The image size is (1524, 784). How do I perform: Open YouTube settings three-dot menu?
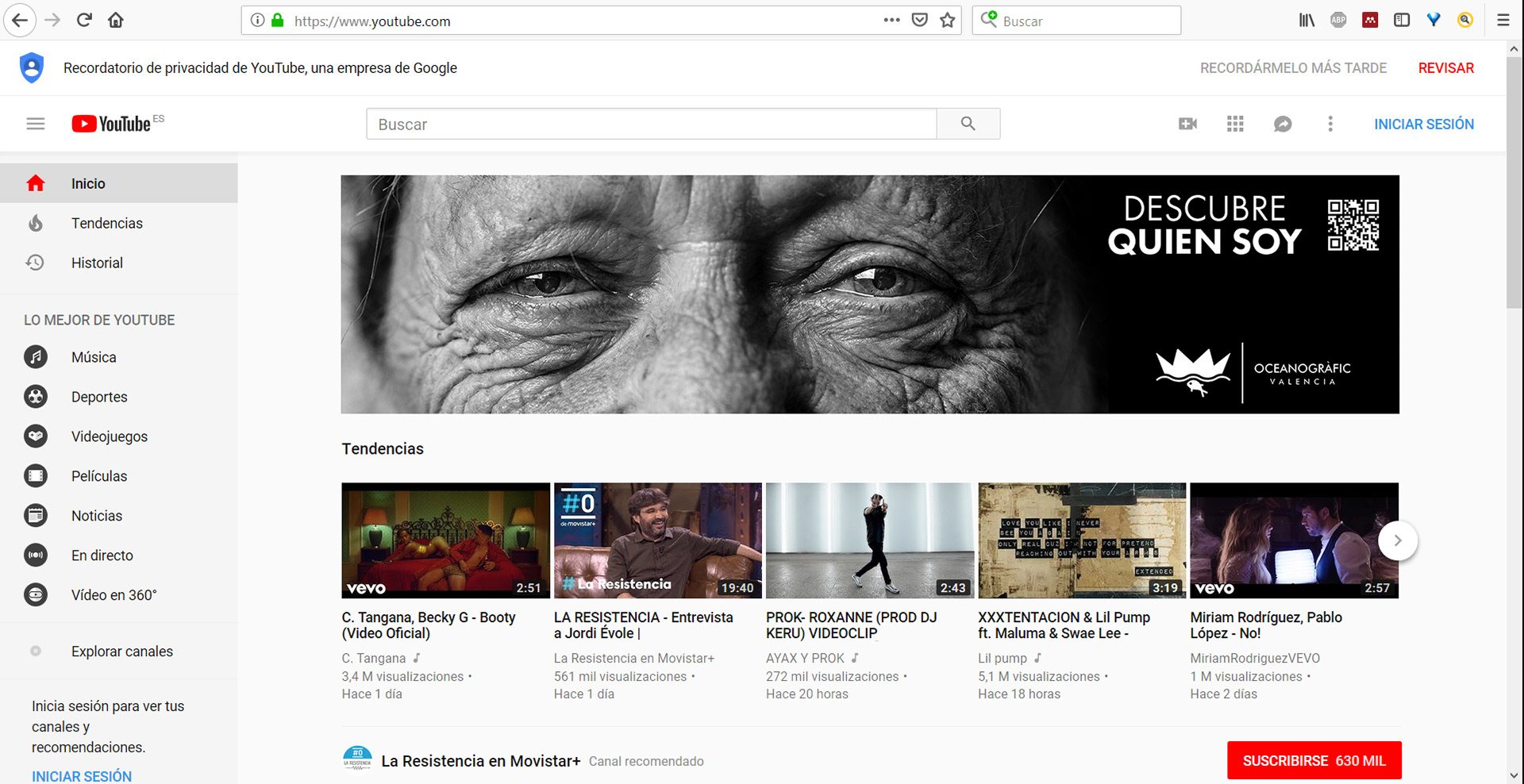[x=1330, y=124]
